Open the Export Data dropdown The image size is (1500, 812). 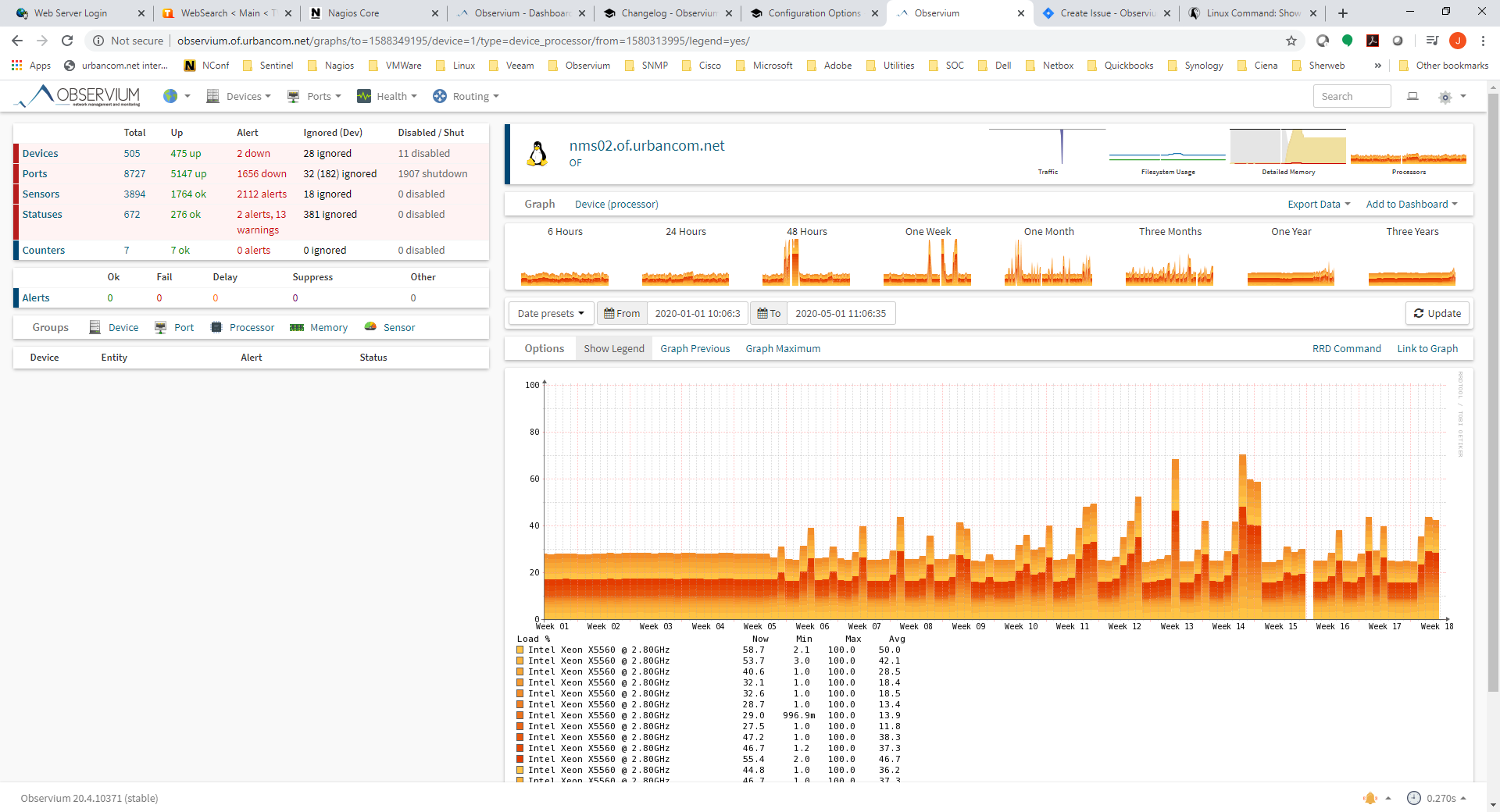(1319, 204)
